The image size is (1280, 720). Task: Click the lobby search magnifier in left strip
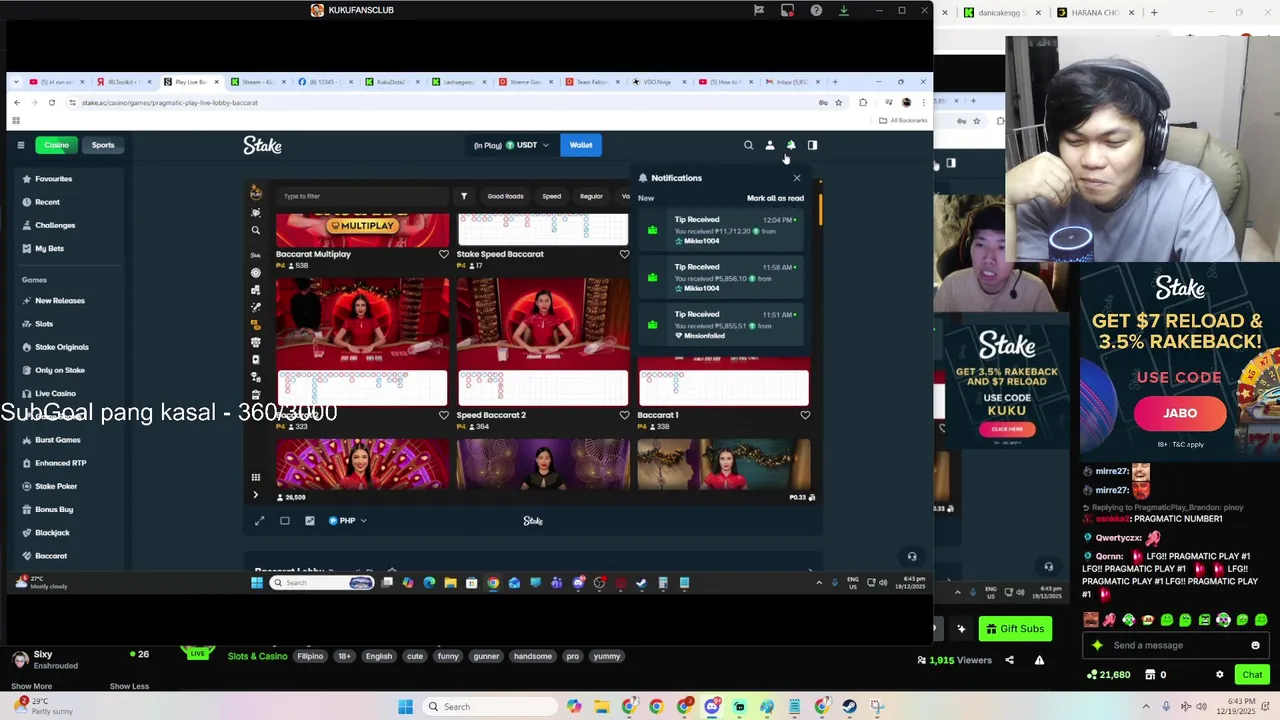coord(255,230)
